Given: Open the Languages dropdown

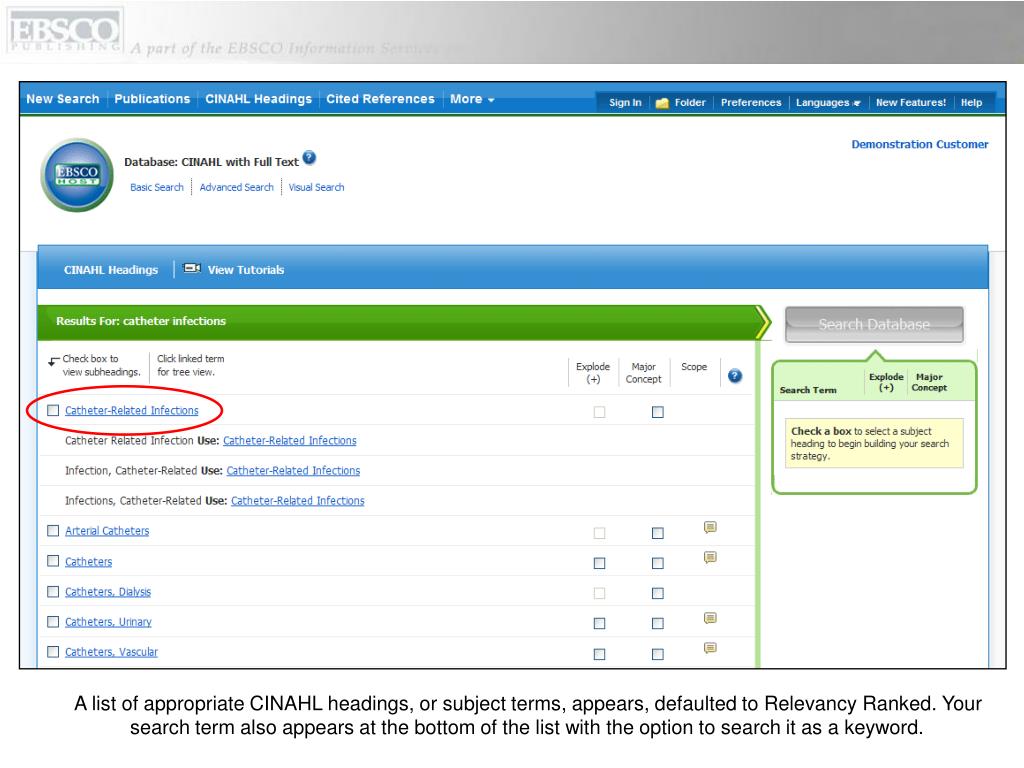Looking at the screenshot, I should (x=828, y=103).
